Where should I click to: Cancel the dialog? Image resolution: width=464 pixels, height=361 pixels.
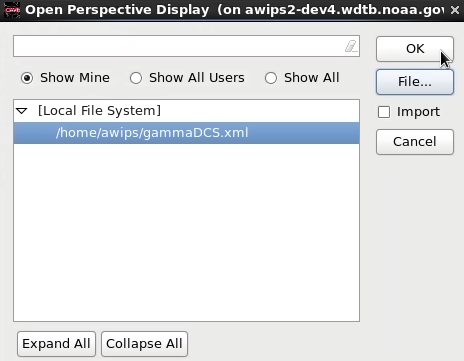415,142
